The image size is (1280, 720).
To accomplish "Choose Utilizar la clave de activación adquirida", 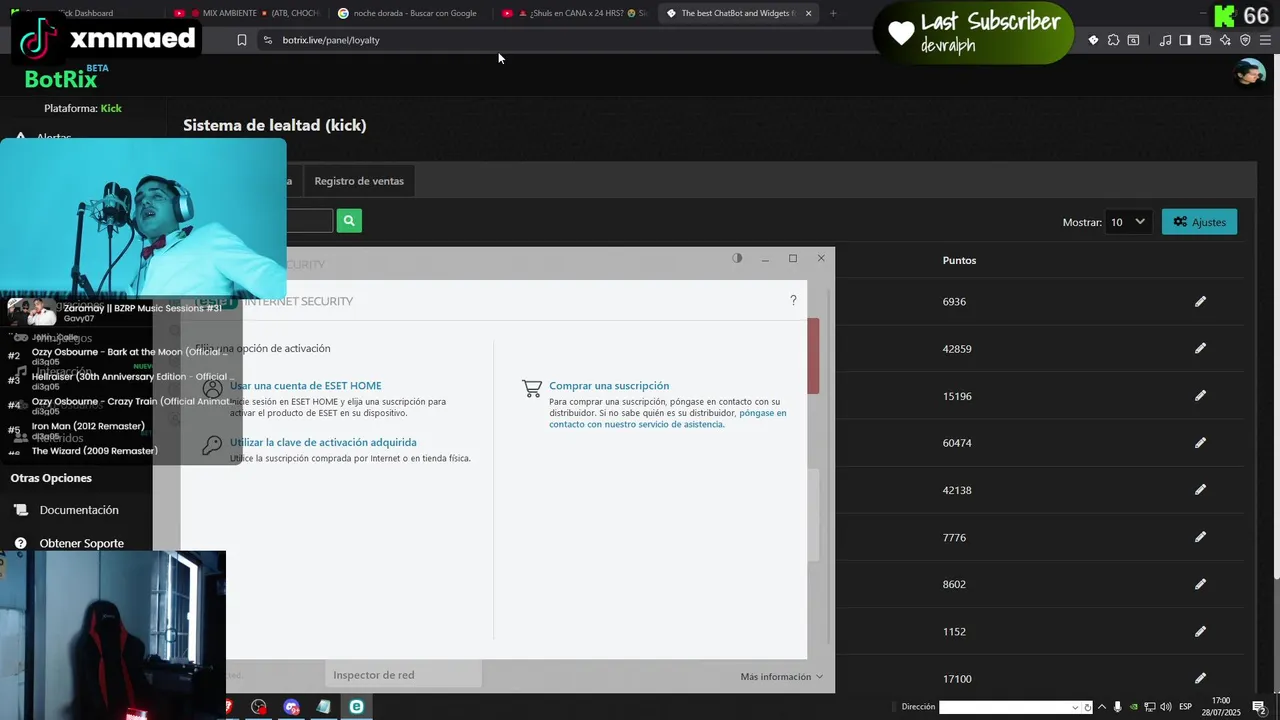I will point(323,442).
